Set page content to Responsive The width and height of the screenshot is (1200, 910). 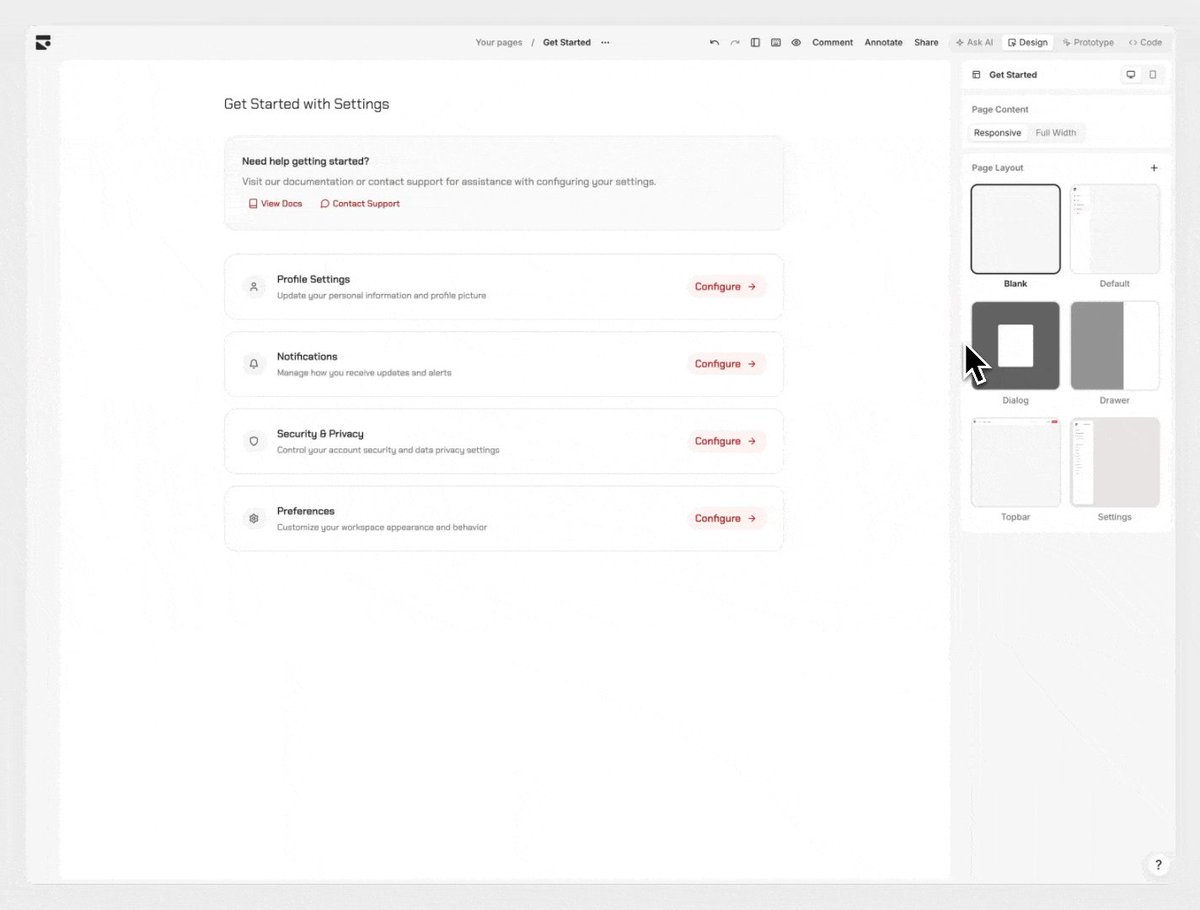[x=997, y=133]
